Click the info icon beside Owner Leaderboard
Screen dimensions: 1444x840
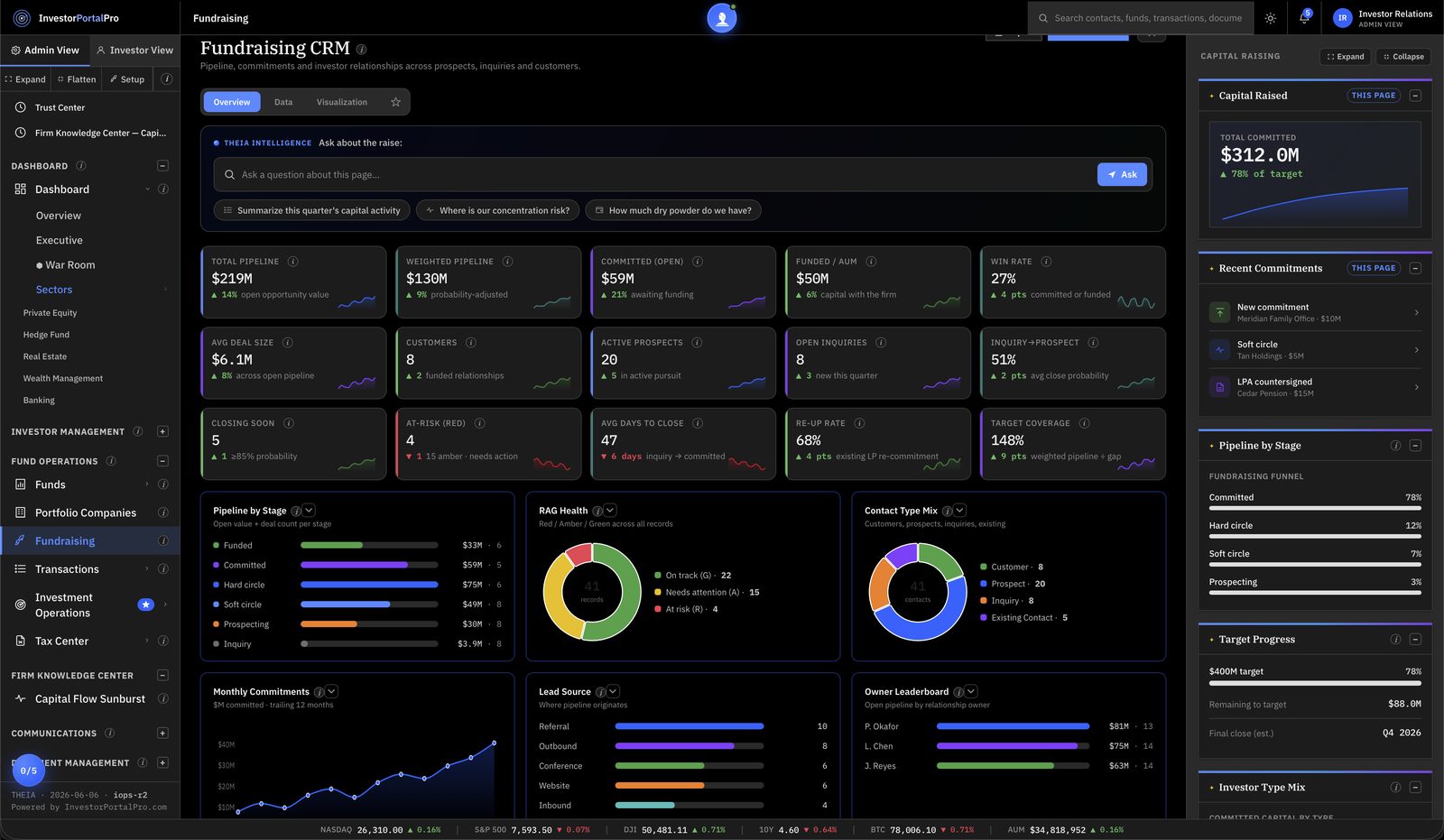click(x=958, y=692)
